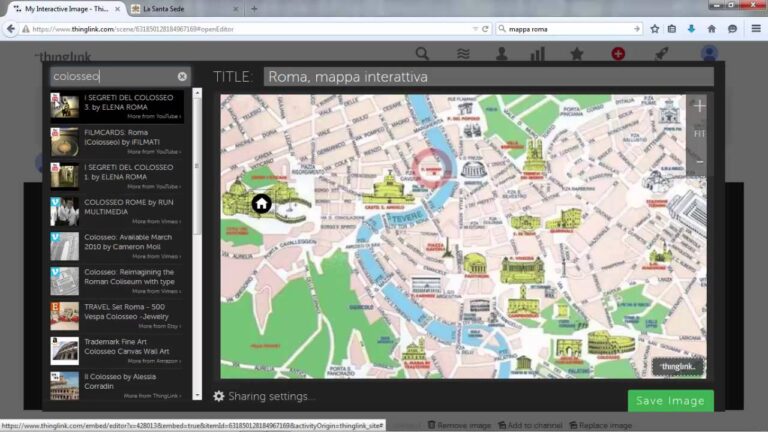Open the chat bubble icon in toolbar
Screen dimensions: 768x432
coord(732,29)
